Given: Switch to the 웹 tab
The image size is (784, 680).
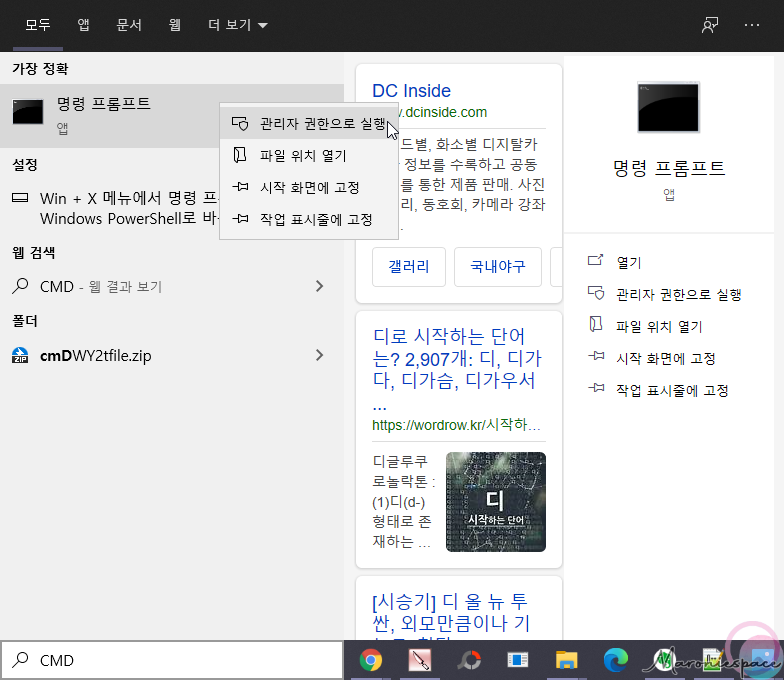Looking at the screenshot, I should click(174, 24).
